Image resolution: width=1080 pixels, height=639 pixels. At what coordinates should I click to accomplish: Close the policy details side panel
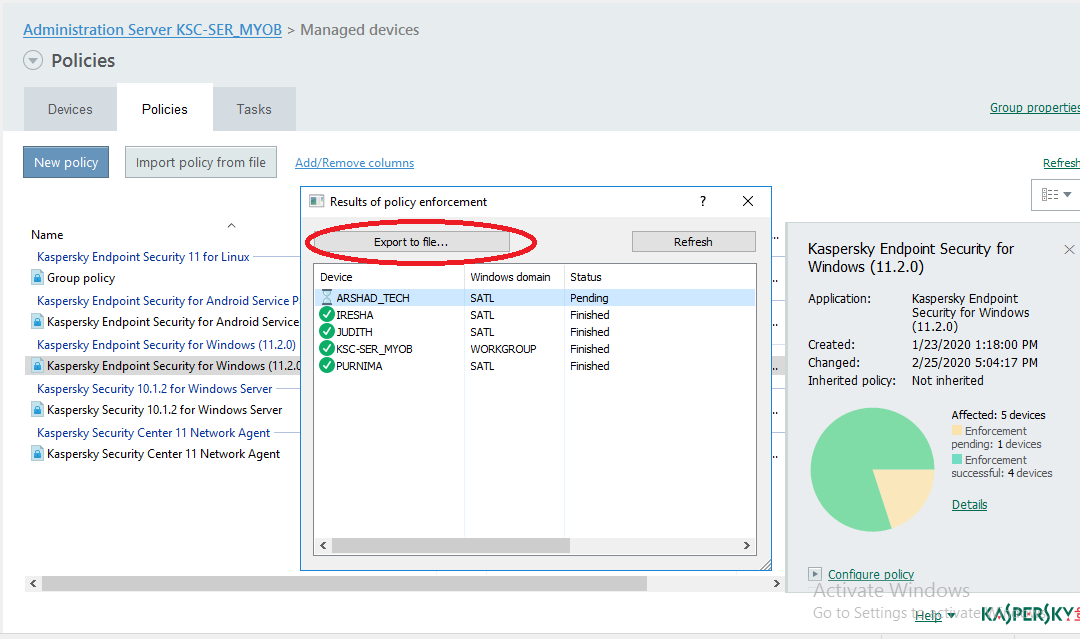click(1069, 249)
